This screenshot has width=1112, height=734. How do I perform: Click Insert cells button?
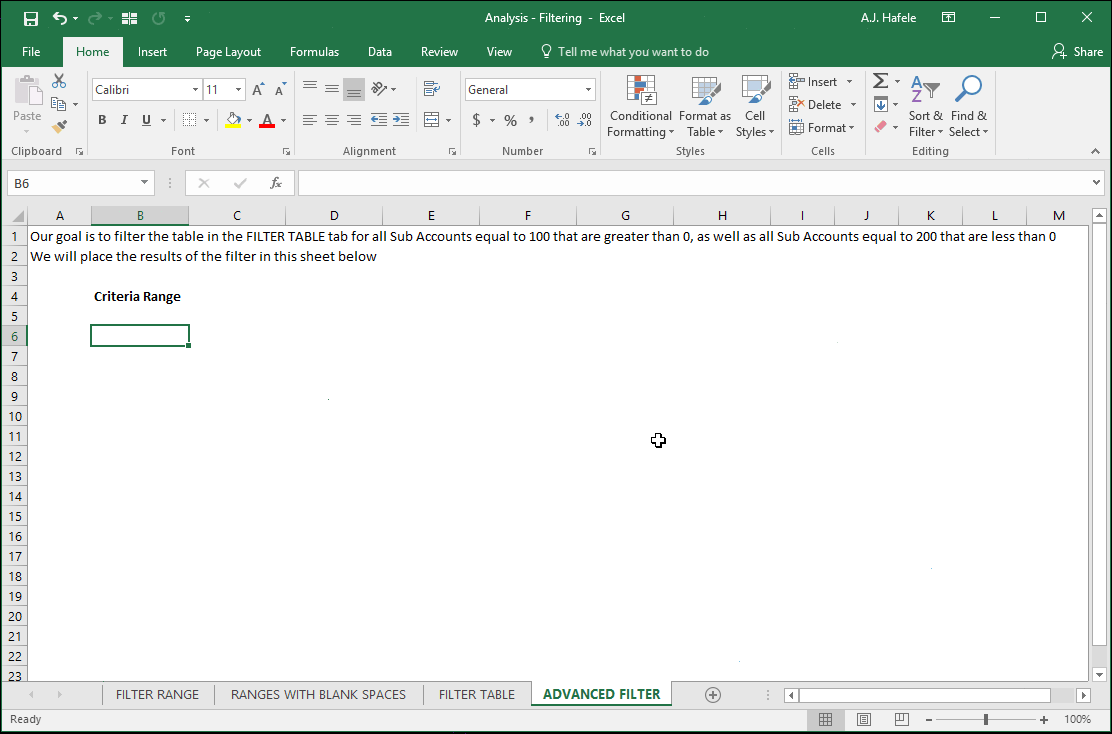(x=814, y=82)
